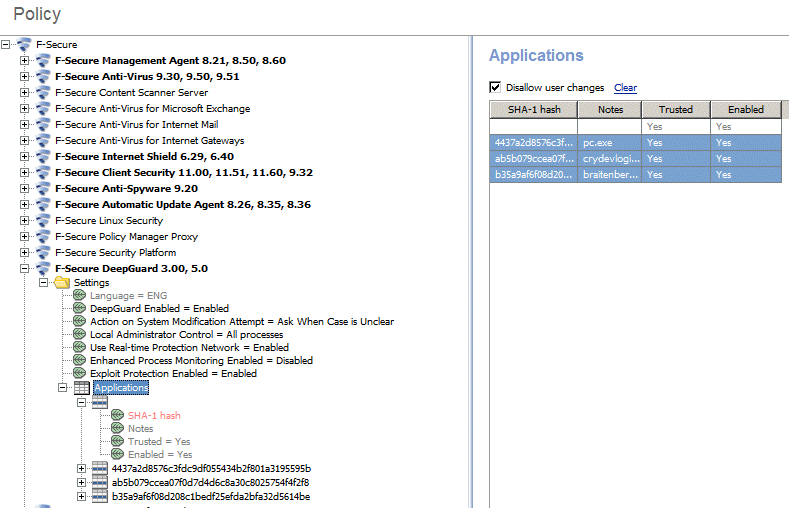
Task: Click the table row icon of 4437a2d8576c entry
Action: coord(100,469)
